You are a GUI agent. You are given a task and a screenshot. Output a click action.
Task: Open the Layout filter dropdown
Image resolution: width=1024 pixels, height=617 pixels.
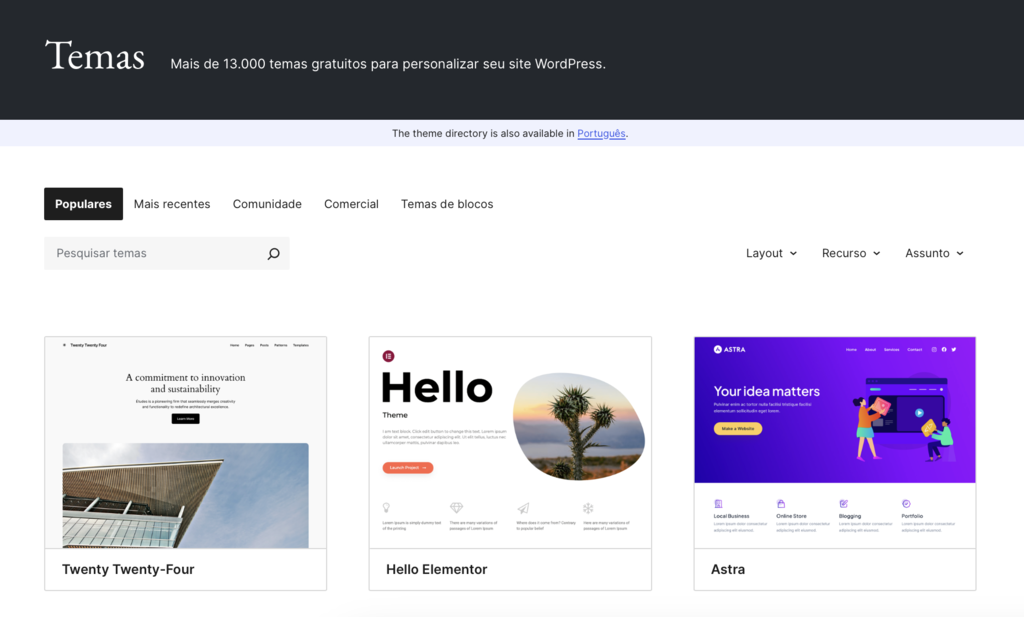770,253
